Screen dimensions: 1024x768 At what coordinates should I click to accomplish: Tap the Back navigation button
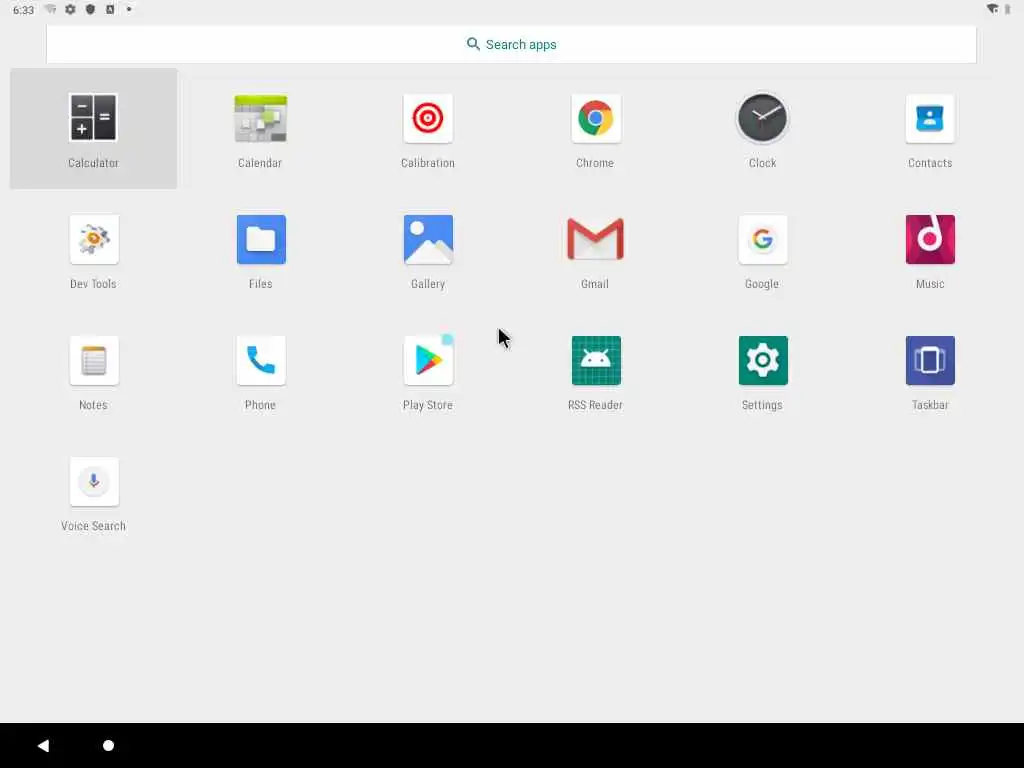(x=43, y=745)
